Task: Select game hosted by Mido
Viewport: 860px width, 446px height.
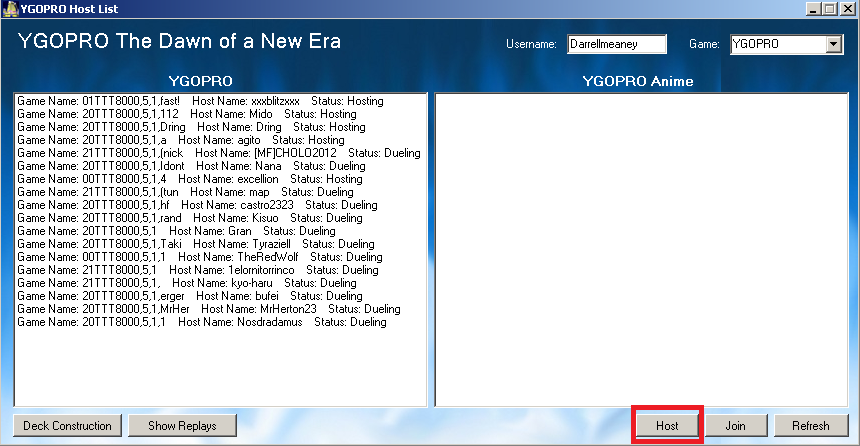Action: 220,114
